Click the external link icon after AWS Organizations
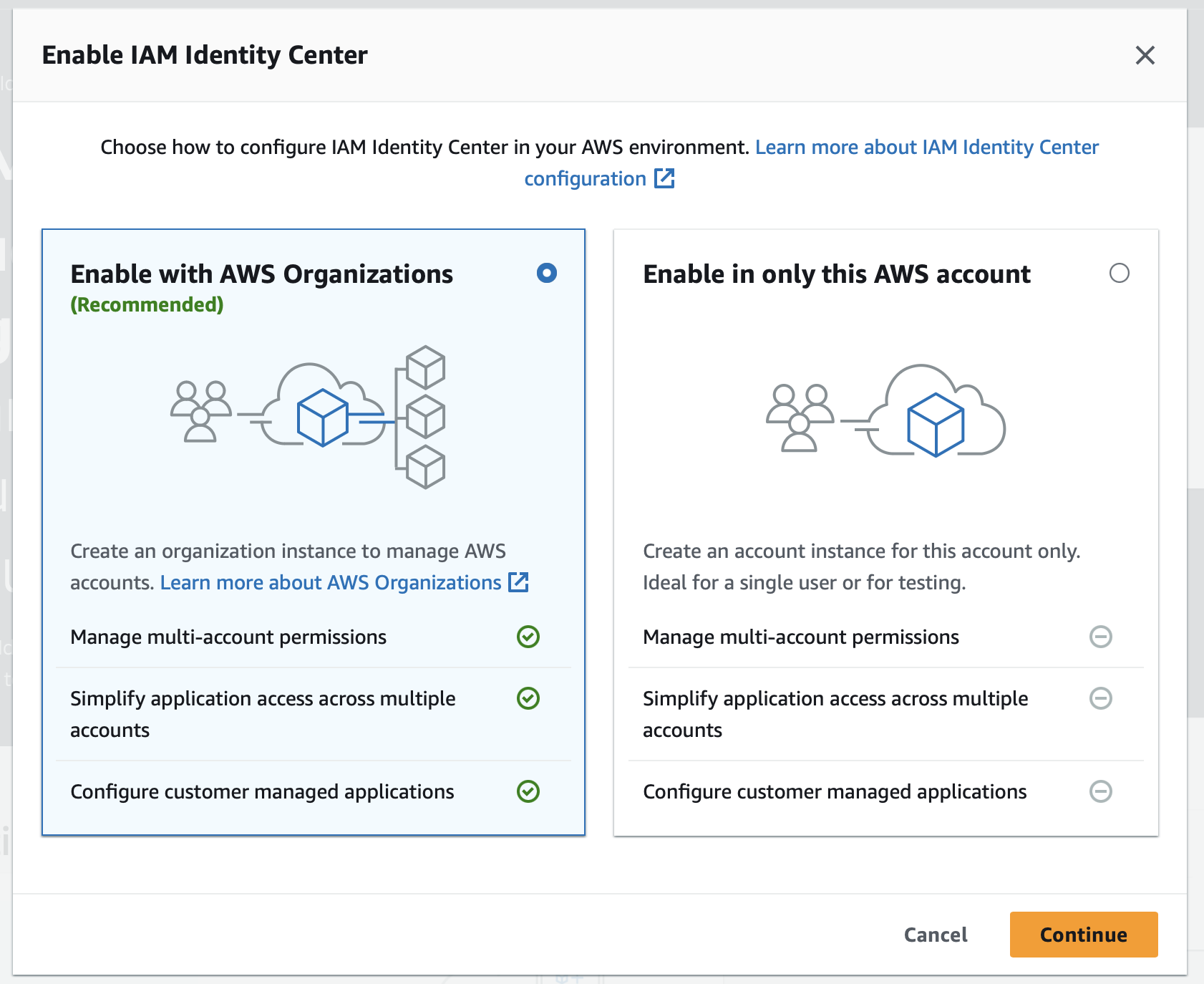1204x984 pixels. (519, 582)
